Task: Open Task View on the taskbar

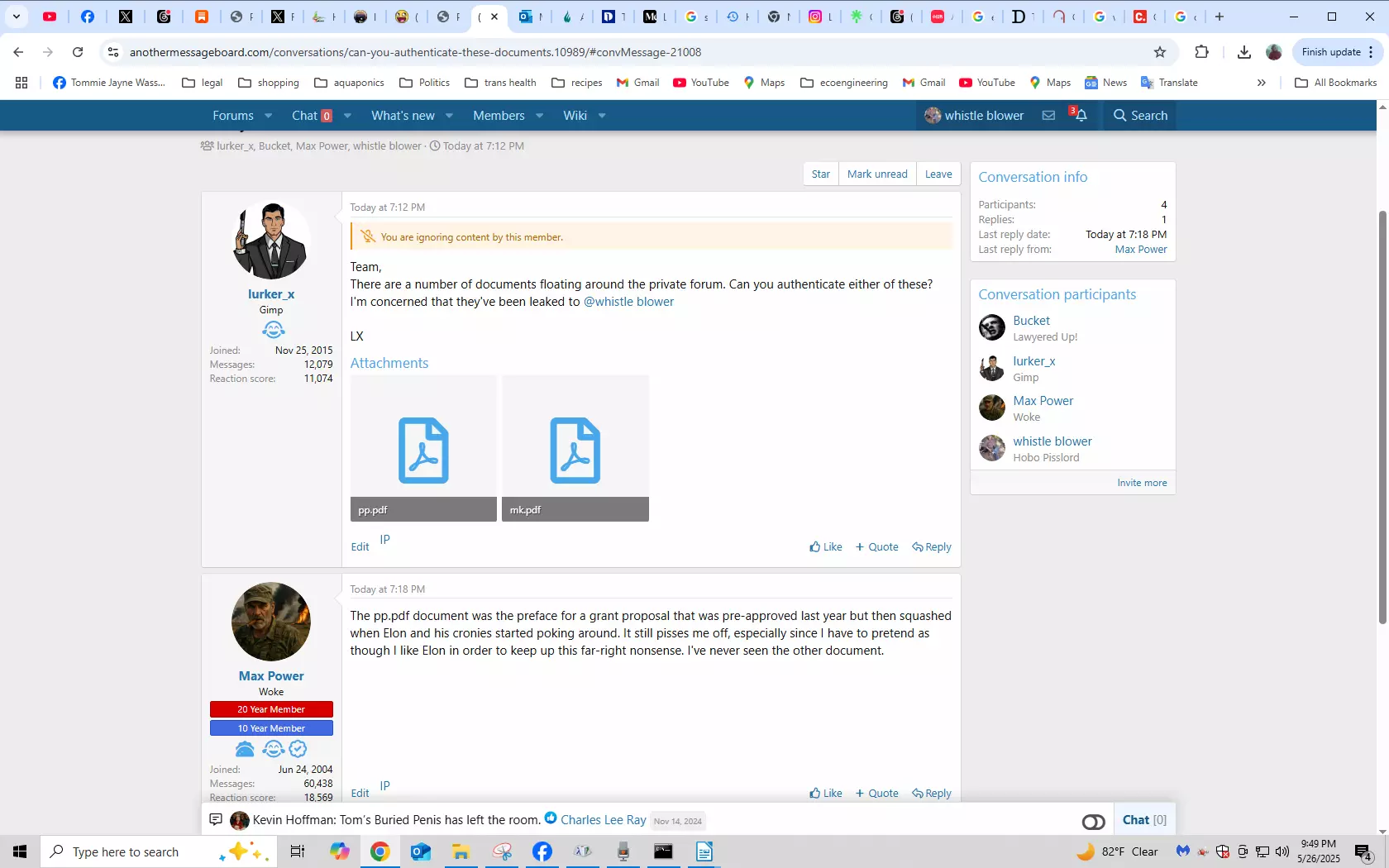Action: 298,851
